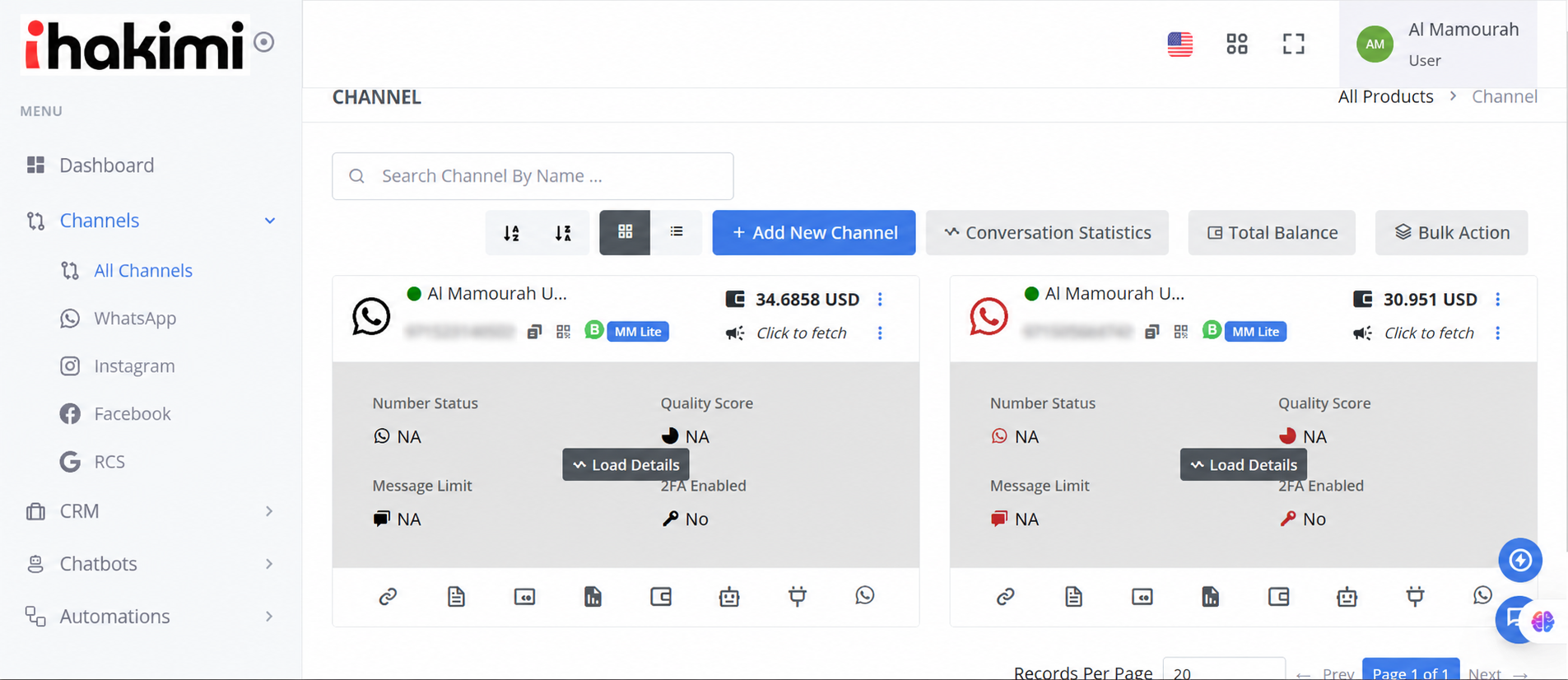Image resolution: width=1568 pixels, height=680 pixels.
Task: Click link icon on 34.6858 USD card footer
Action: tap(388, 596)
